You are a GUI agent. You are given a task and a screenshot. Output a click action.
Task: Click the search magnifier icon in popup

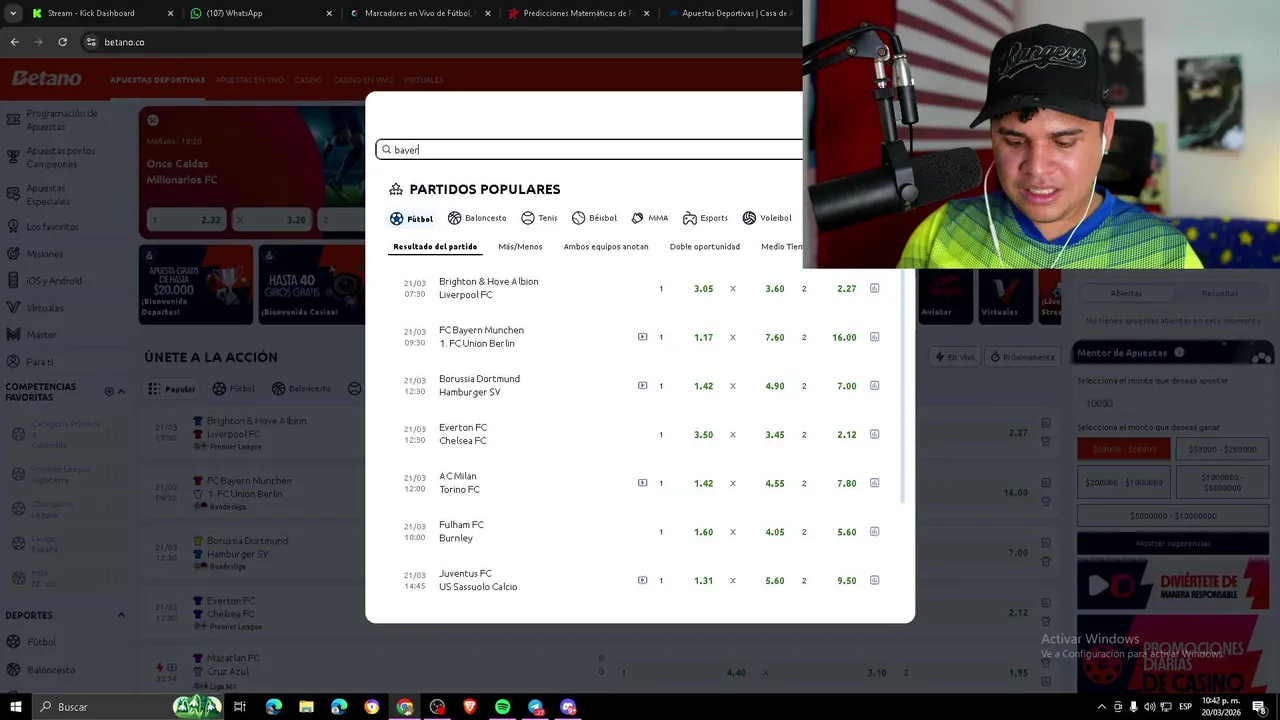pyautogui.click(x=386, y=150)
